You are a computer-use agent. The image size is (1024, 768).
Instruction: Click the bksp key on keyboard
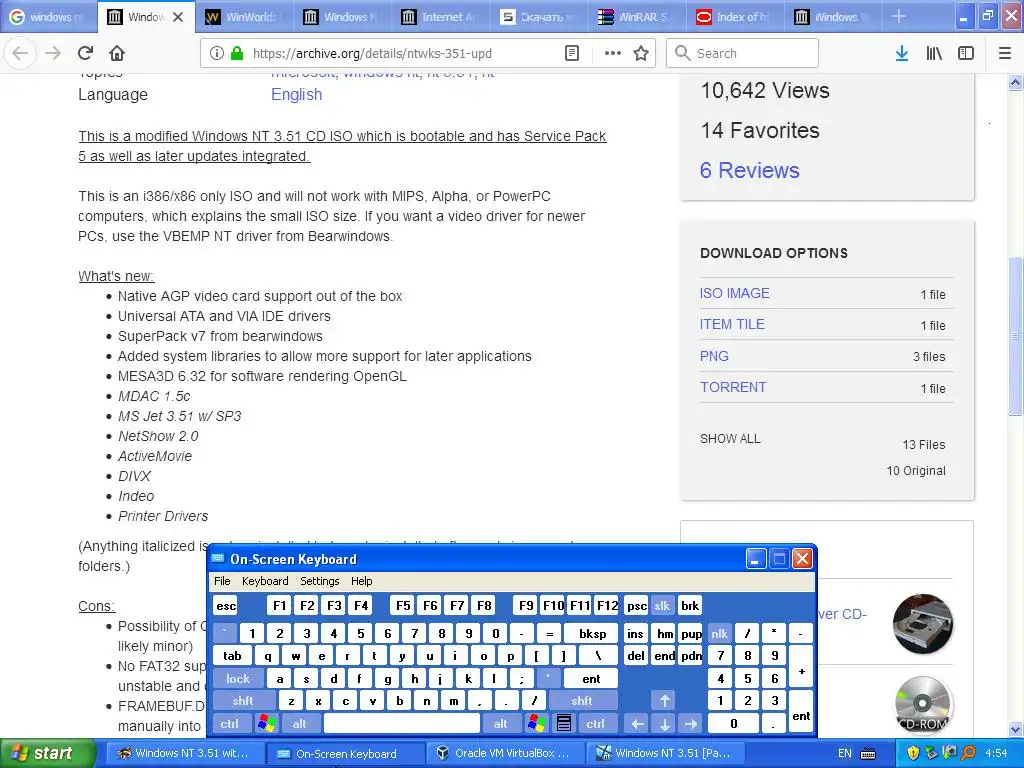(x=592, y=633)
